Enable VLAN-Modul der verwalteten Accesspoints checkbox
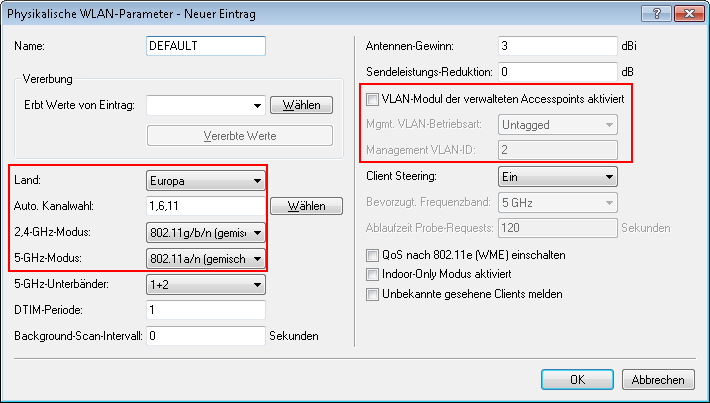Viewport: 710px width, 403px height. [x=373, y=100]
